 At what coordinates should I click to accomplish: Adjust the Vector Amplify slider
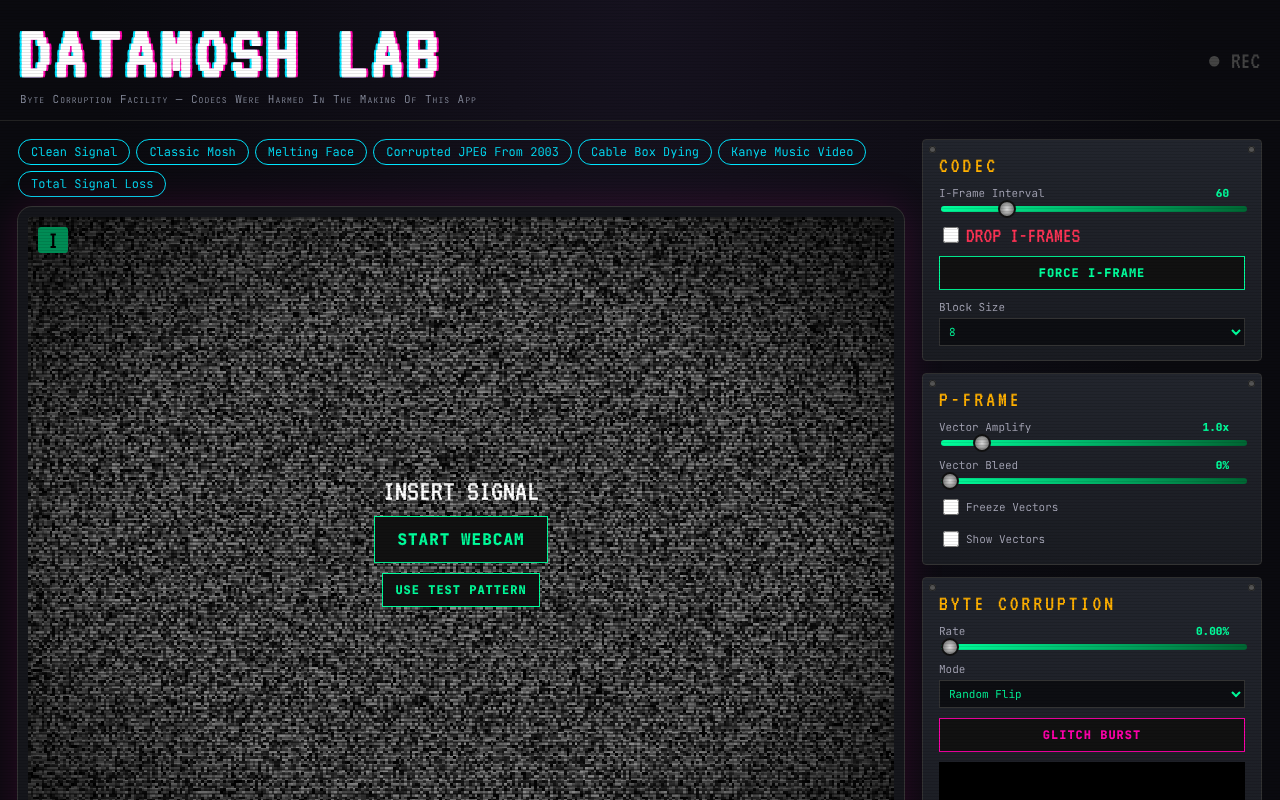[1093, 443]
